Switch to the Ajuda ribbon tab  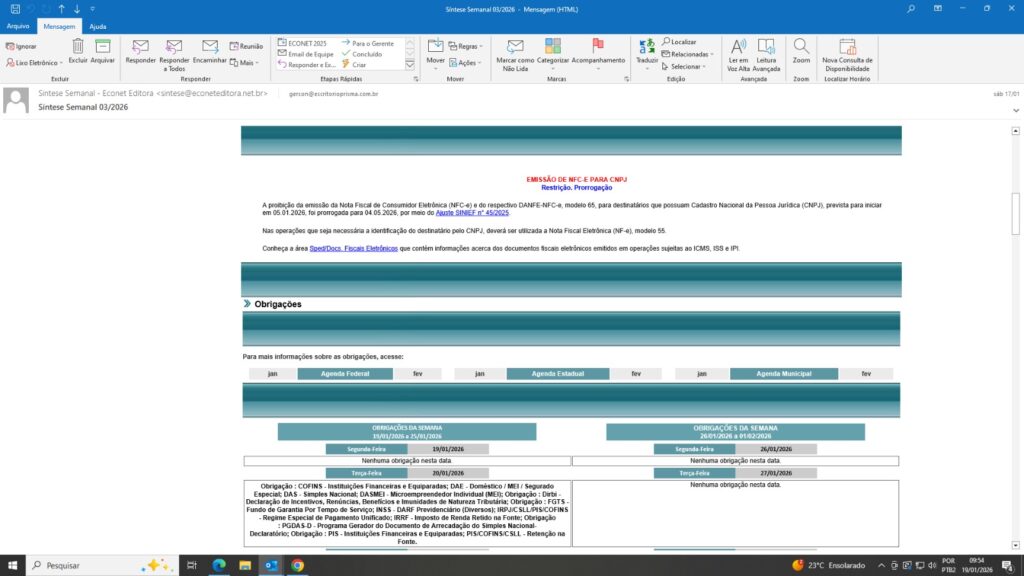(x=98, y=27)
